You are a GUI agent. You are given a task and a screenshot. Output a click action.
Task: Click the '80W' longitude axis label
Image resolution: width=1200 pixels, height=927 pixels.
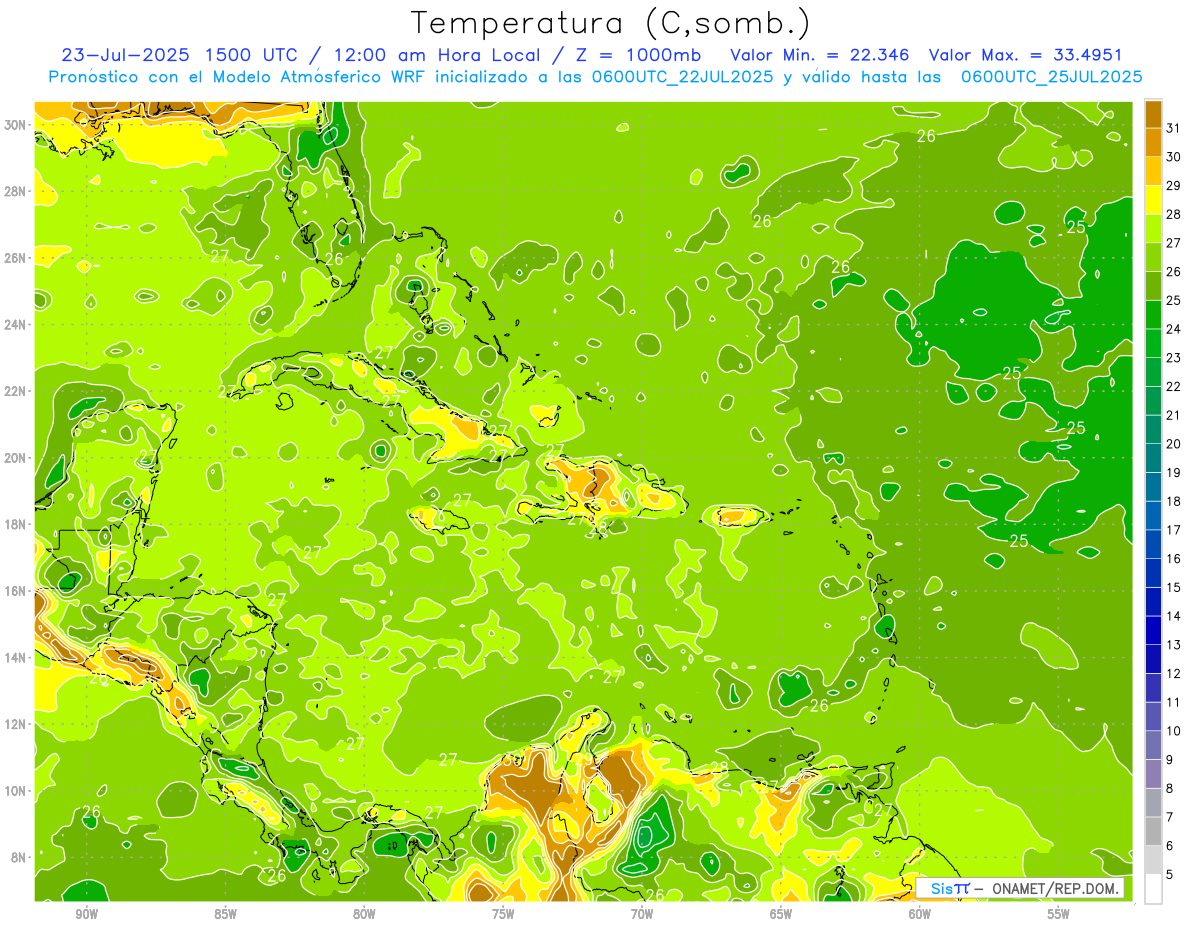(364, 914)
